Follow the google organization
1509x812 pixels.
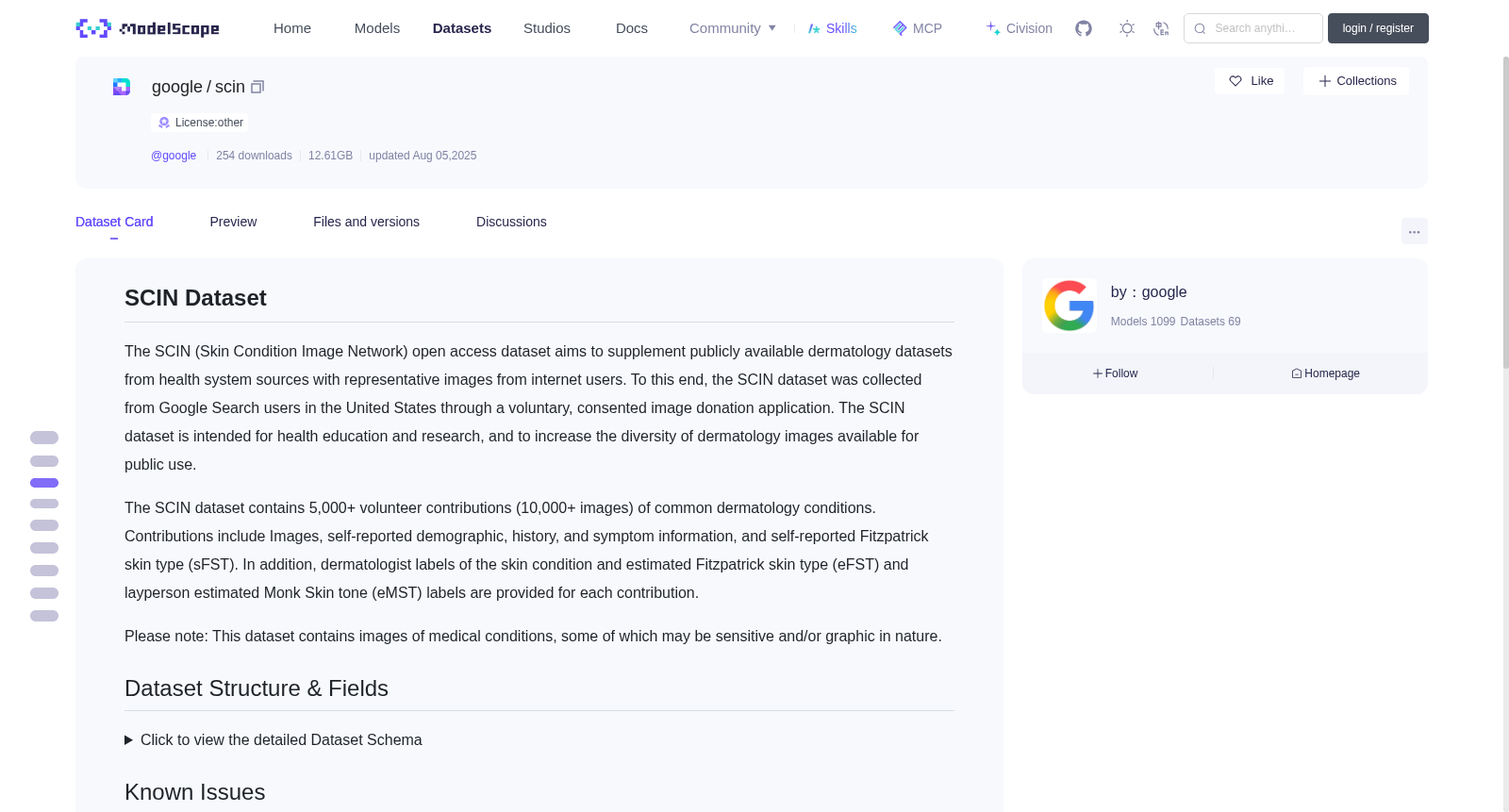1116,373
